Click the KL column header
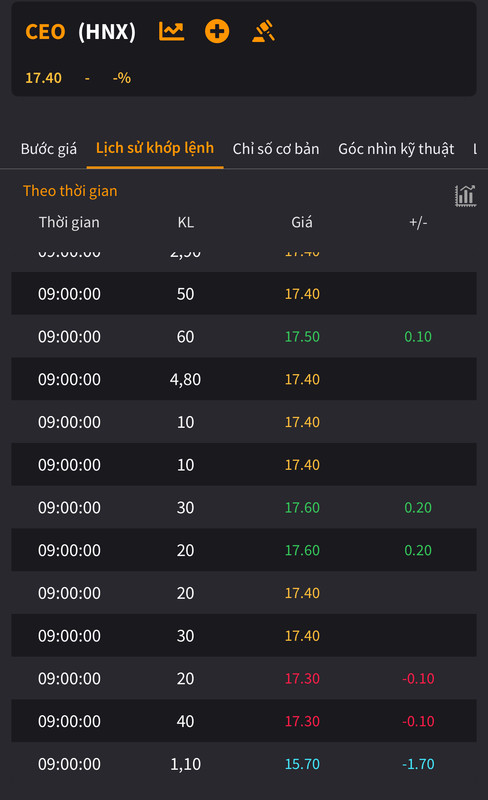488x800 pixels. pos(186,222)
